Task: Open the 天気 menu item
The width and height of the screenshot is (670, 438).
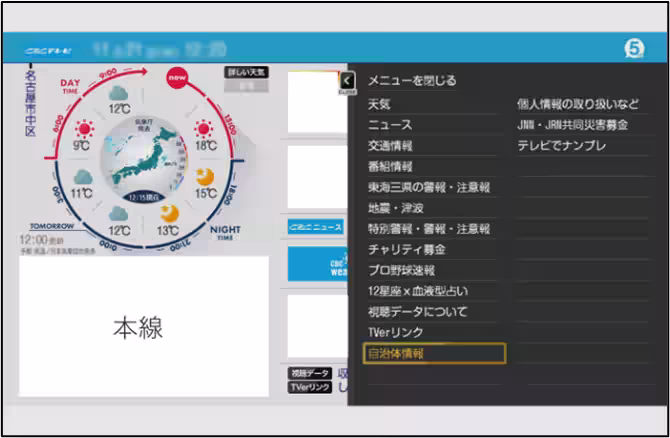Action: pyautogui.click(x=379, y=104)
